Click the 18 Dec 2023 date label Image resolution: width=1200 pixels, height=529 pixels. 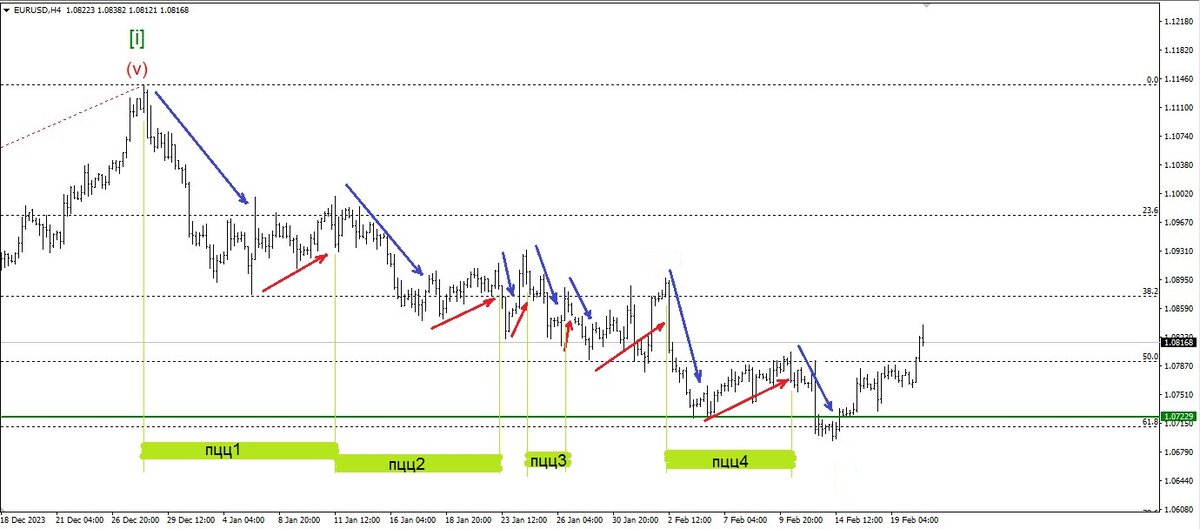click(25, 520)
